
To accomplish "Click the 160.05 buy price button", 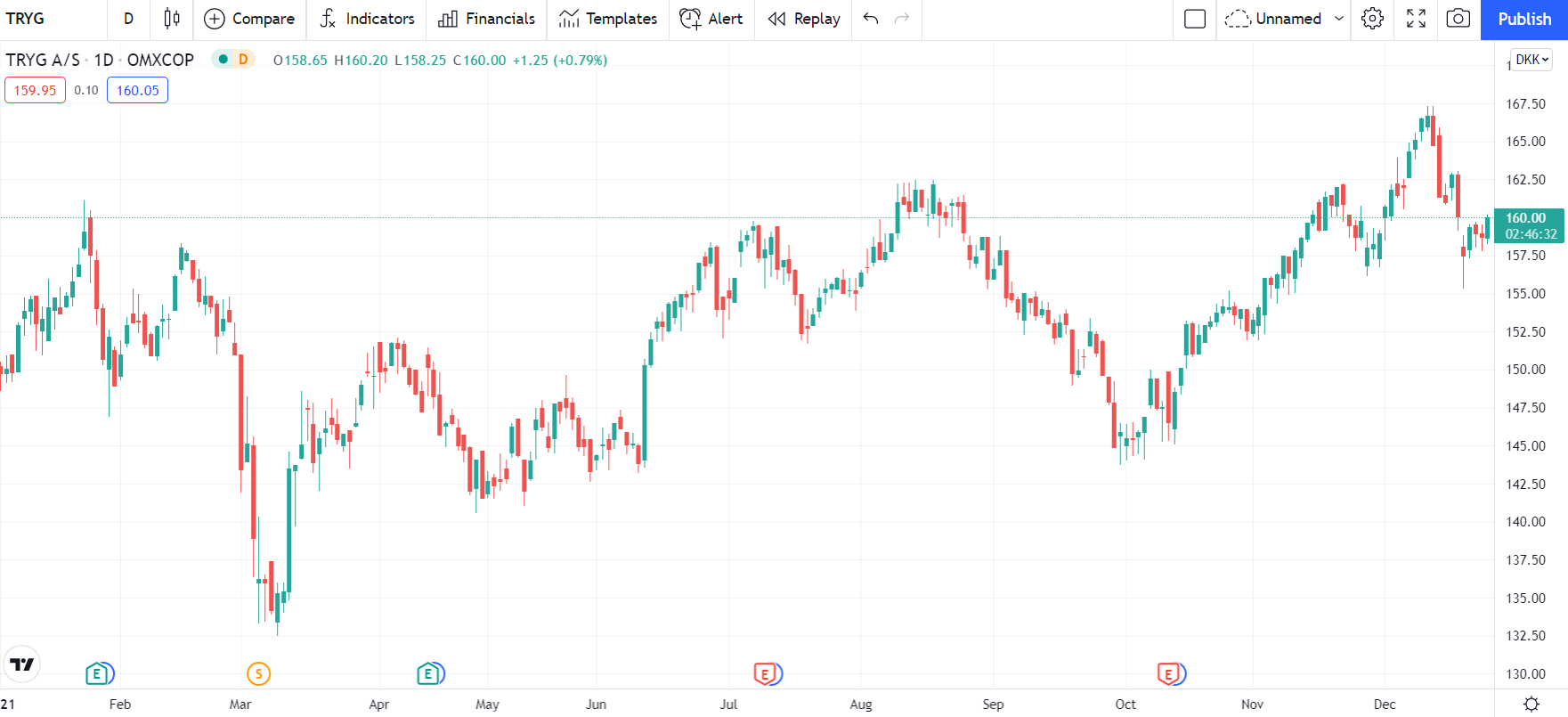I will (x=137, y=90).
